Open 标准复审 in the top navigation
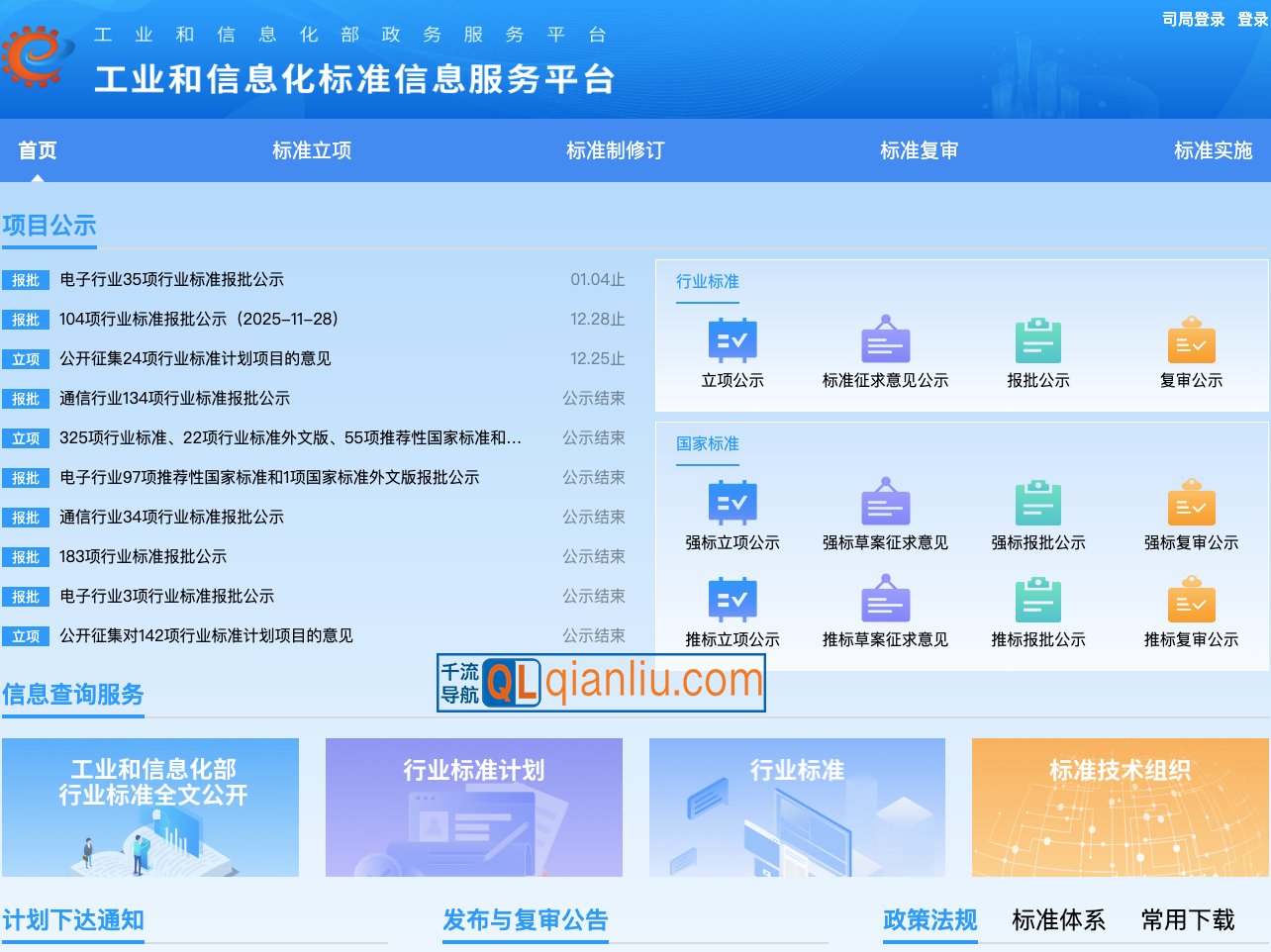Image resolution: width=1271 pixels, height=952 pixels. [x=918, y=150]
